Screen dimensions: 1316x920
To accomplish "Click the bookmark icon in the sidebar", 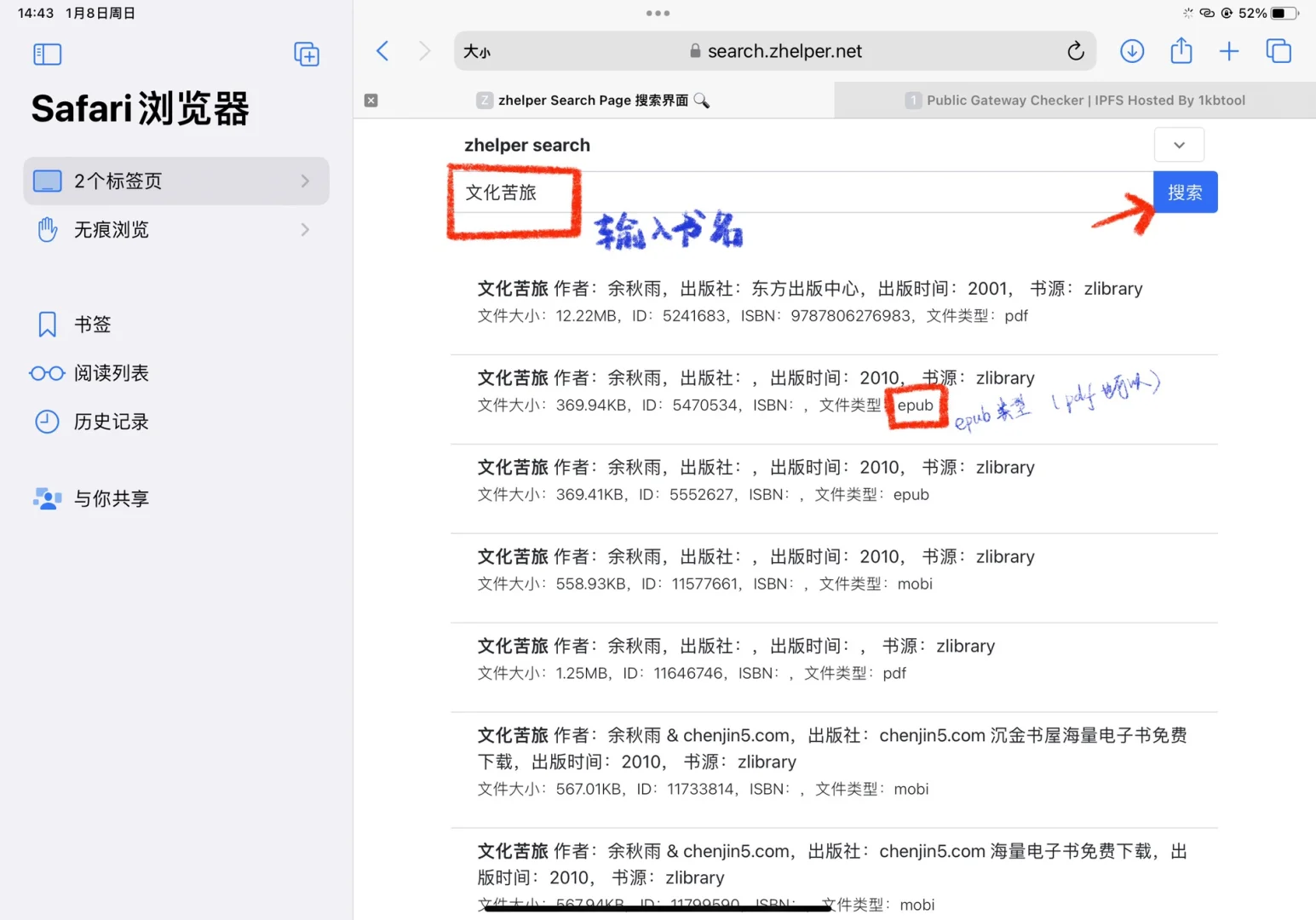I will pyautogui.click(x=47, y=325).
